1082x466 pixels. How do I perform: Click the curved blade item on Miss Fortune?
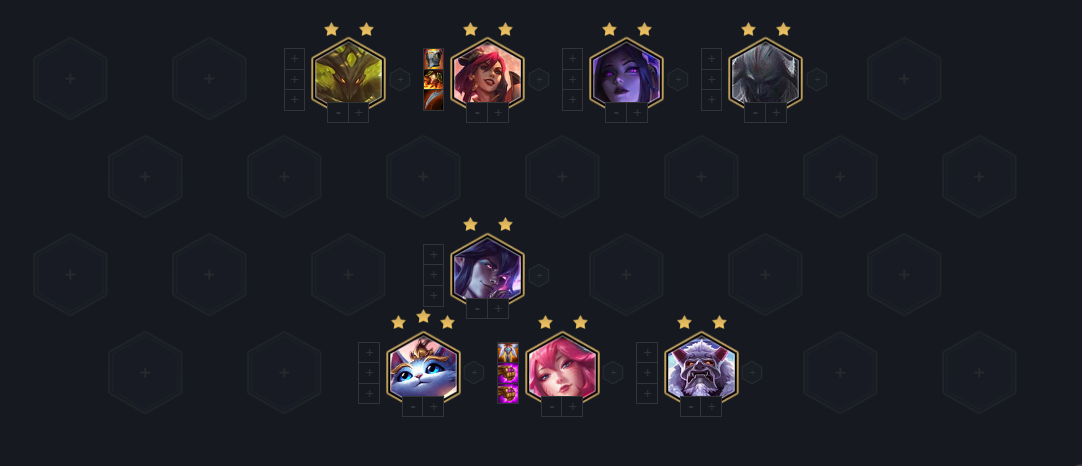tap(433, 100)
